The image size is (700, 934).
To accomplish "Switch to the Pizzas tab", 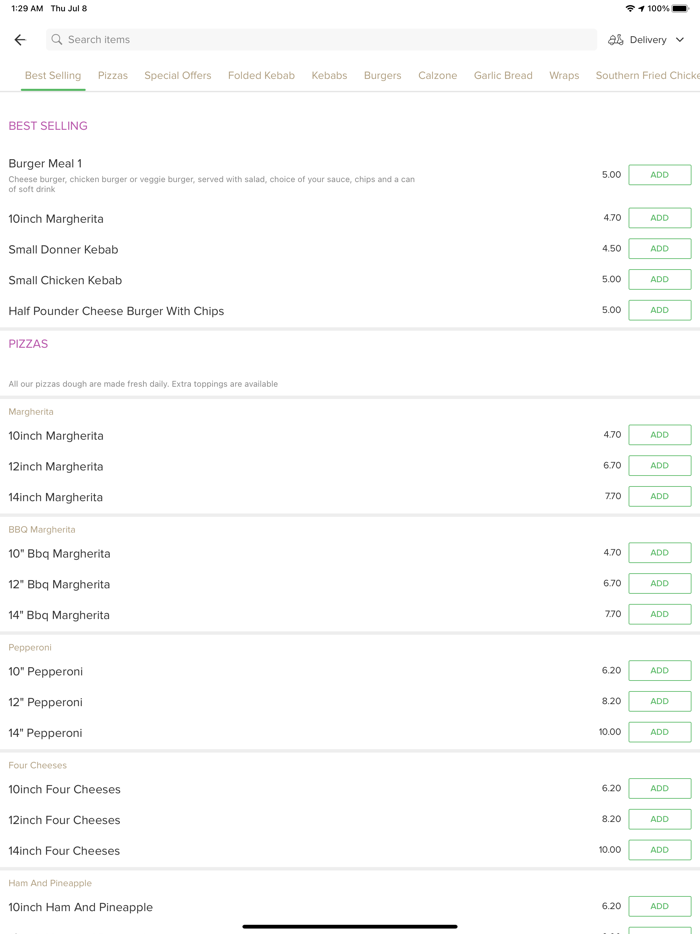I will pos(113,75).
